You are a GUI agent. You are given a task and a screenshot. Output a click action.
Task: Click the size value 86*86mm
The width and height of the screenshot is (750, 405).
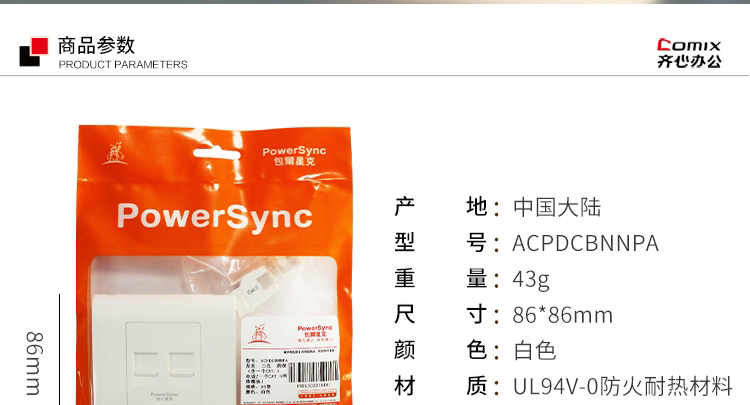point(562,316)
